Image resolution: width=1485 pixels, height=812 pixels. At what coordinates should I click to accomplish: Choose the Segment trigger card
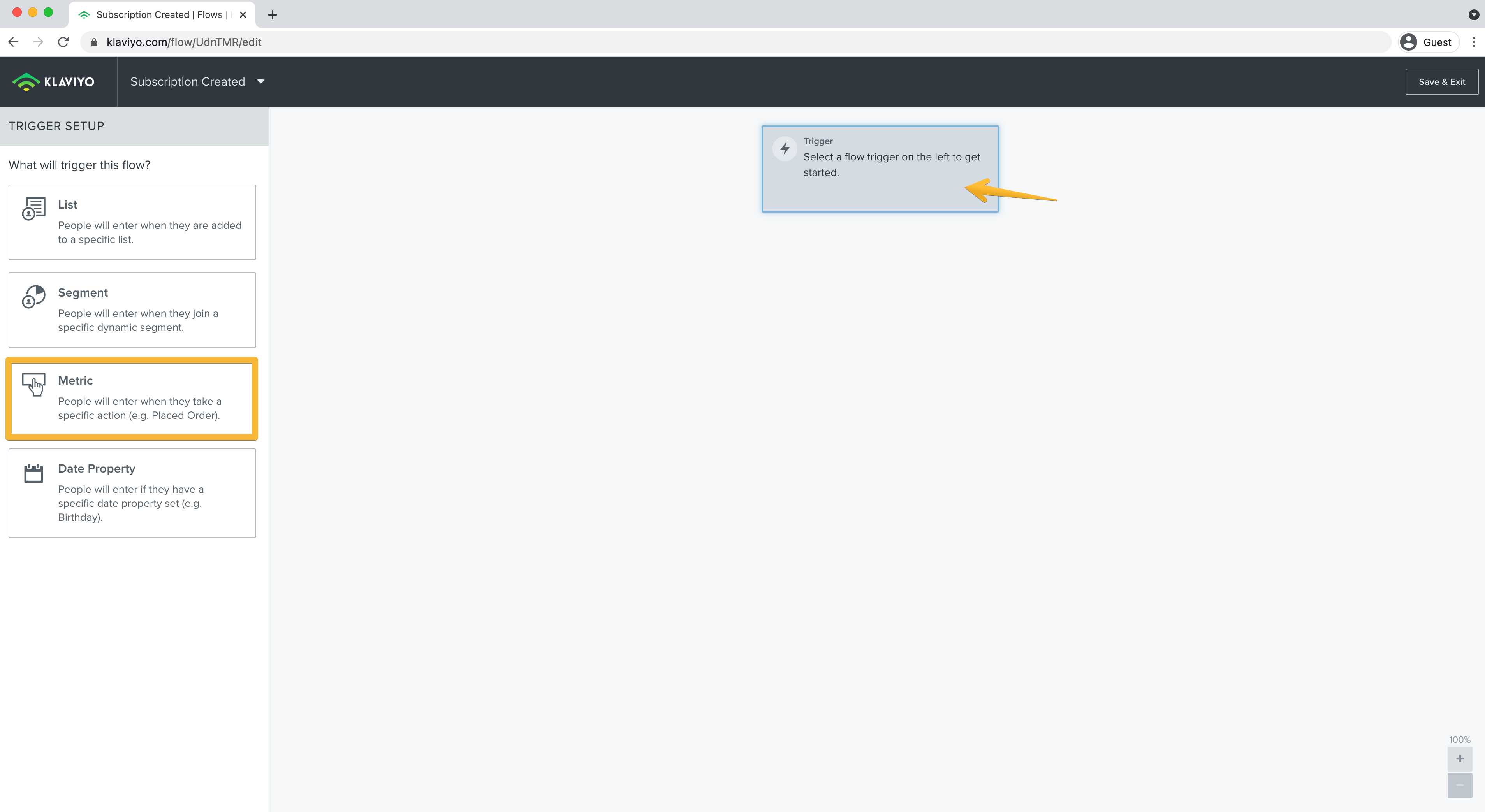132,310
